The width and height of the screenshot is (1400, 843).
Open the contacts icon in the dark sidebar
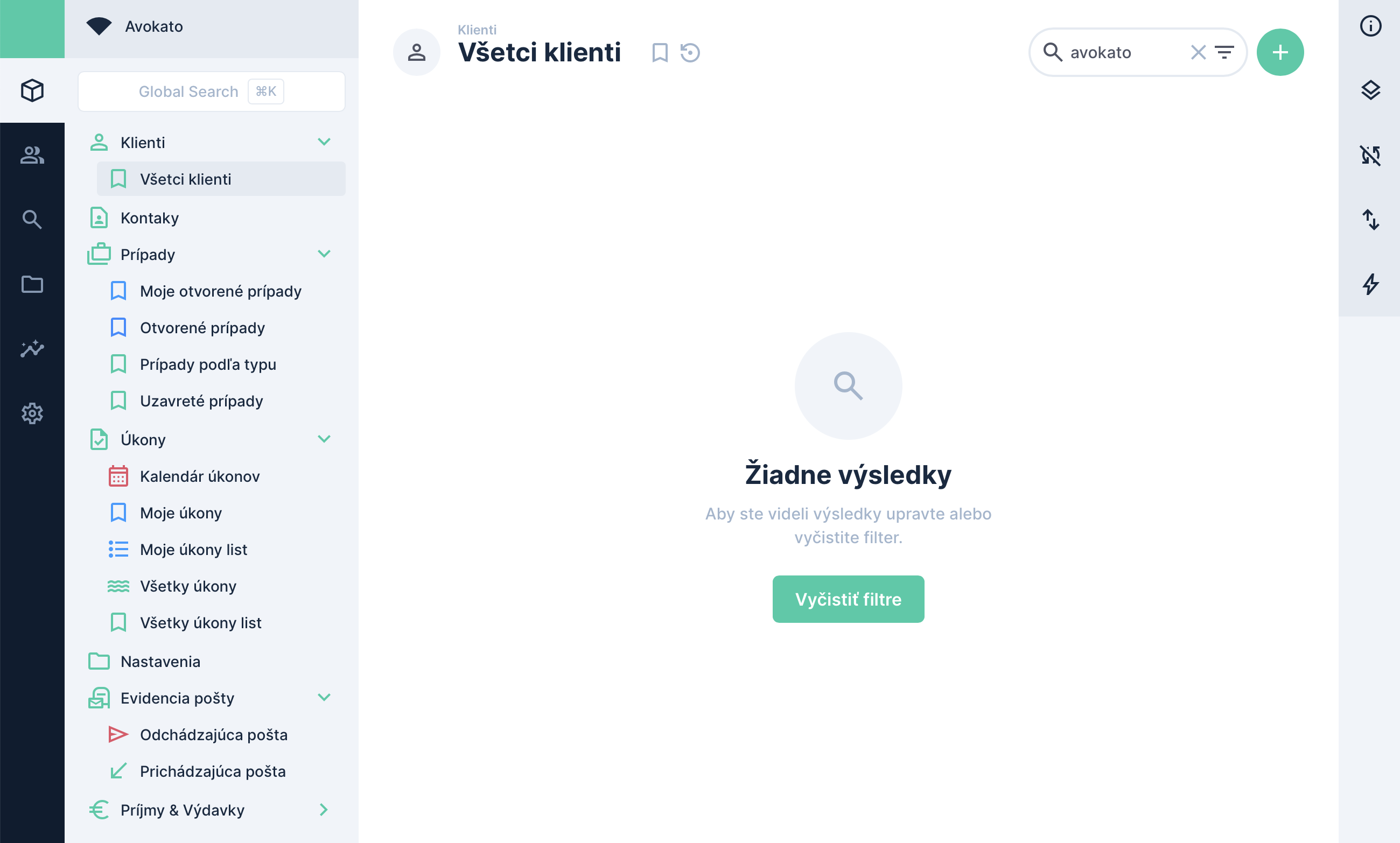click(x=32, y=155)
